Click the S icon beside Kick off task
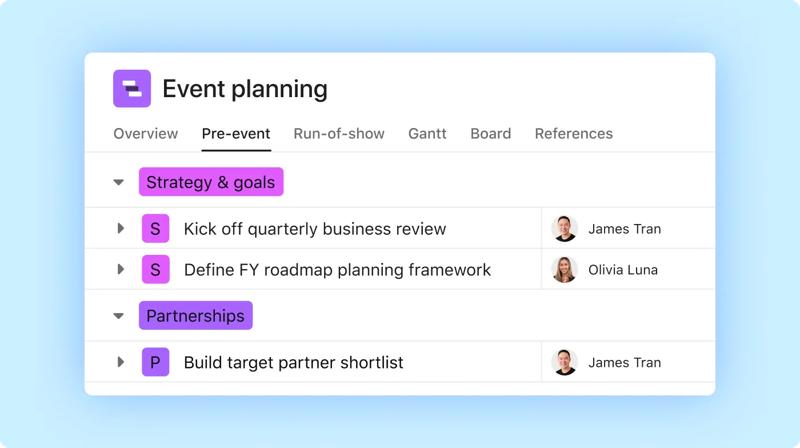This screenshot has height=448, width=800. [155, 229]
